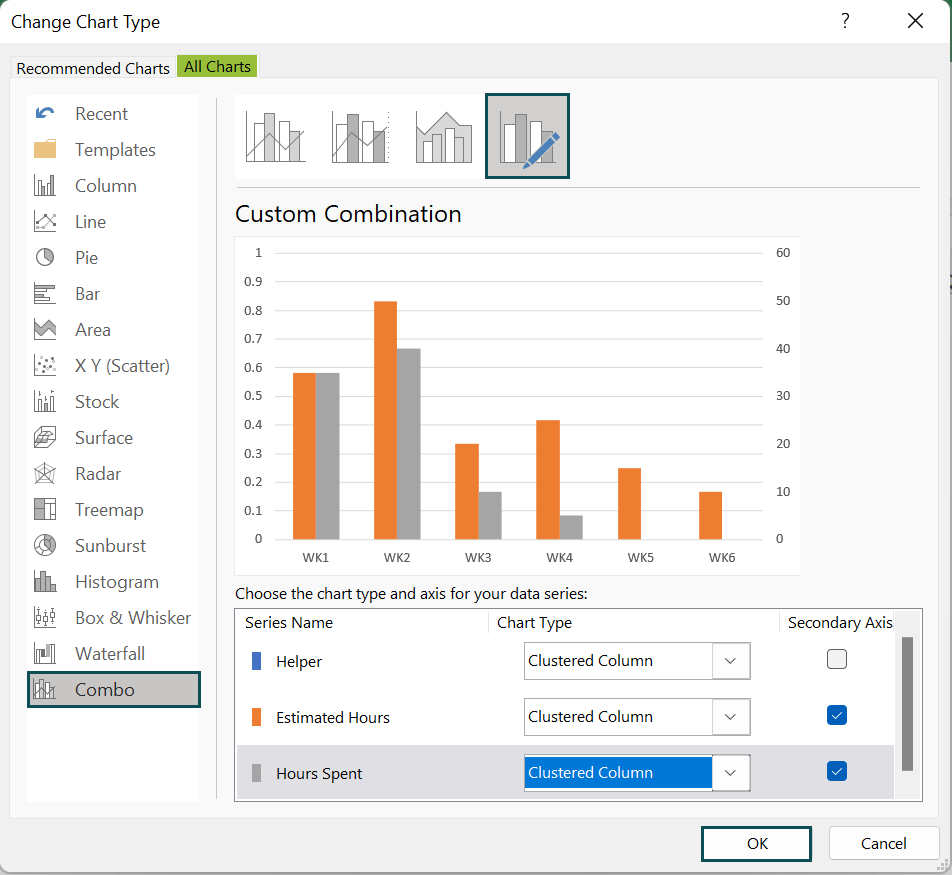The height and width of the screenshot is (875, 952).
Task: Click the series list vertical scrollbar
Action: [908, 703]
